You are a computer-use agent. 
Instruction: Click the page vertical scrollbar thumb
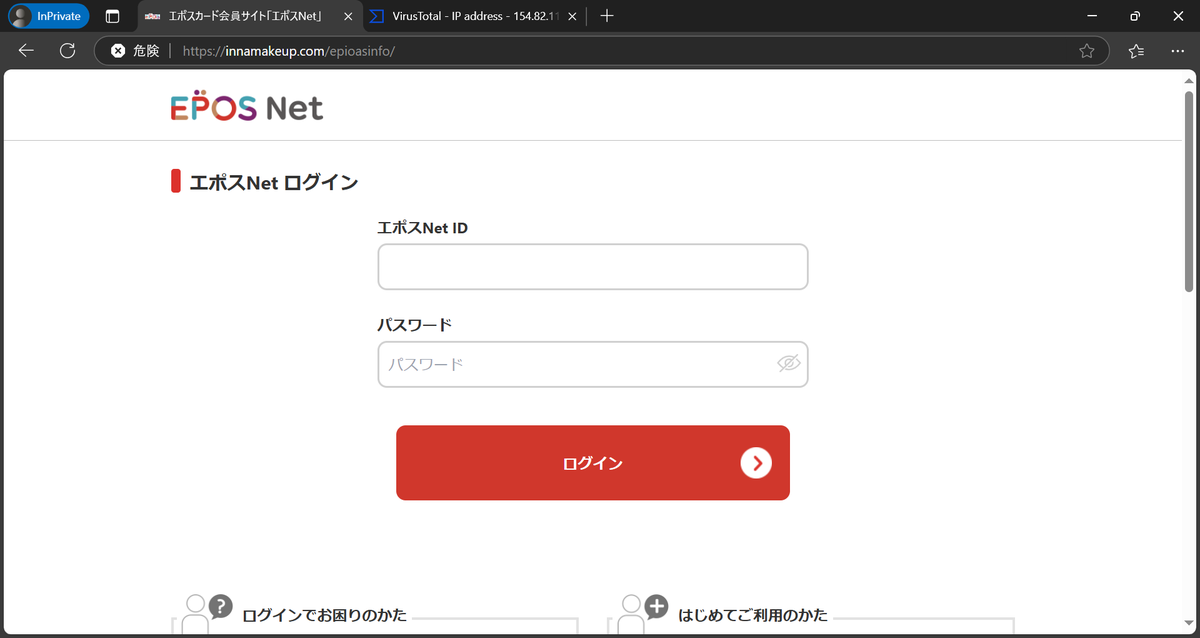[x=1189, y=191]
